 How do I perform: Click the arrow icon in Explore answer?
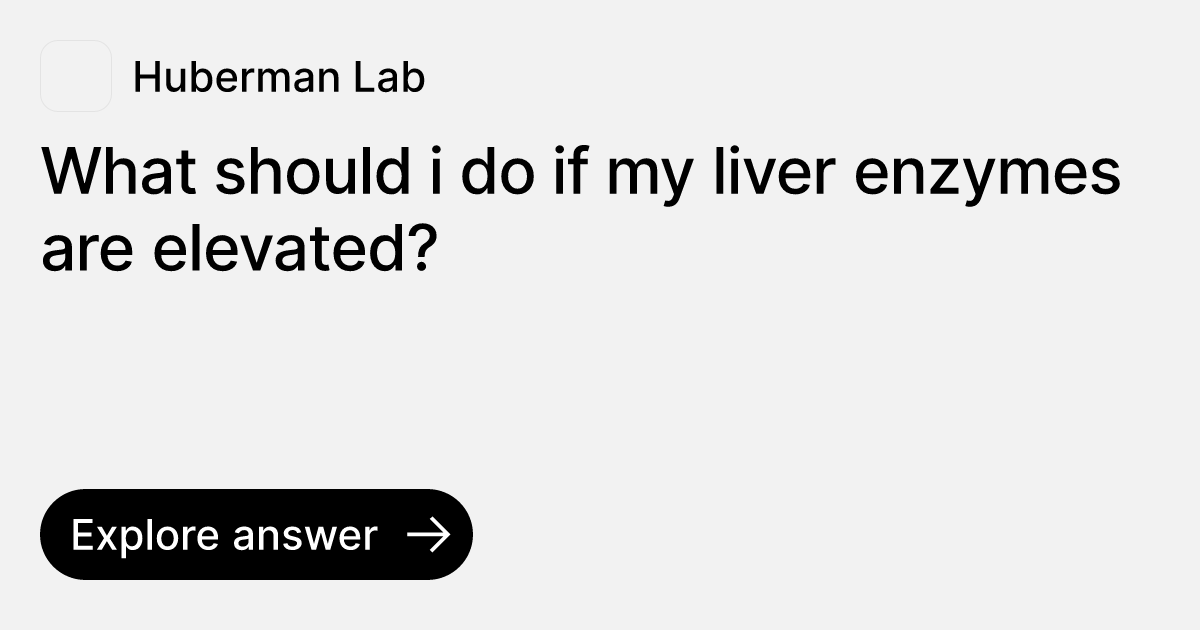pos(429,535)
